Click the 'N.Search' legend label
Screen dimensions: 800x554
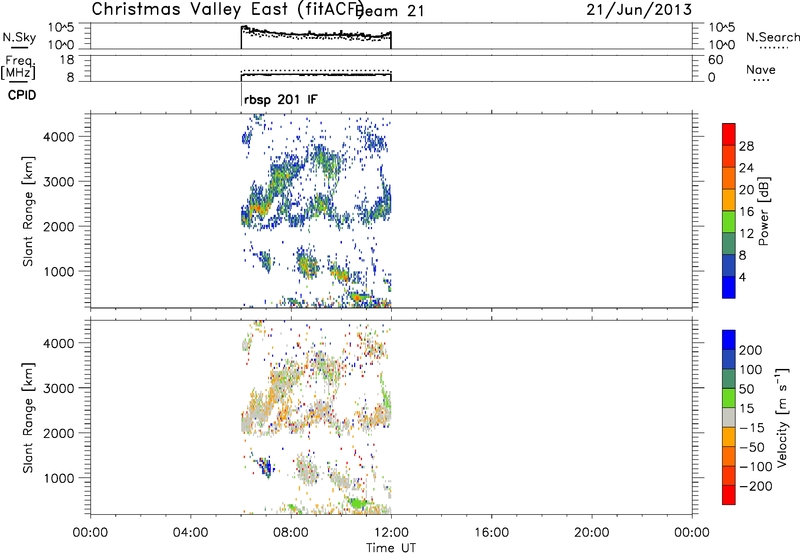pos(772,37)
